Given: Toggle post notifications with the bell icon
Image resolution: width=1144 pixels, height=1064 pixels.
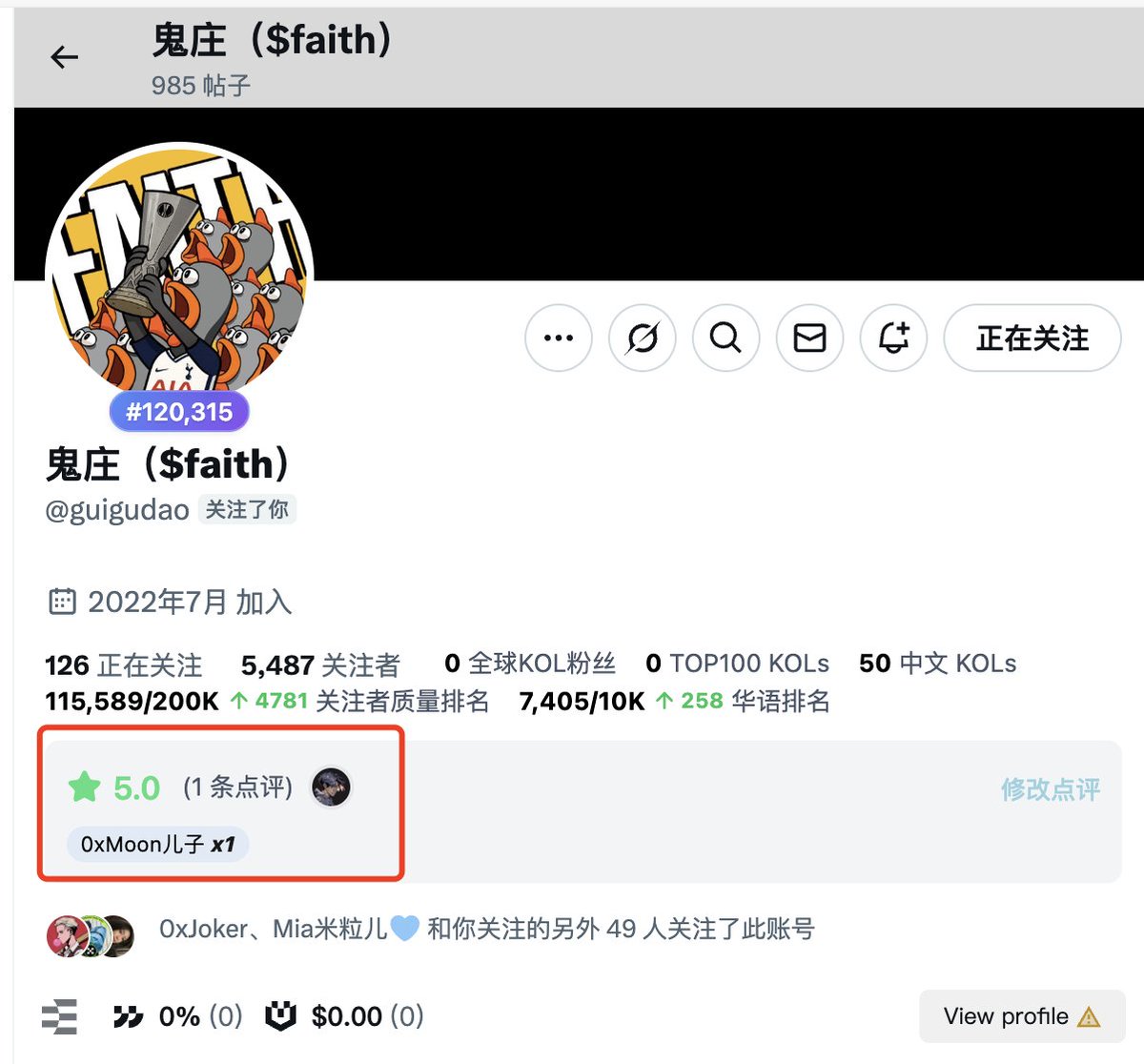Looking at the screenshot, I should click(x=893, y=338).
